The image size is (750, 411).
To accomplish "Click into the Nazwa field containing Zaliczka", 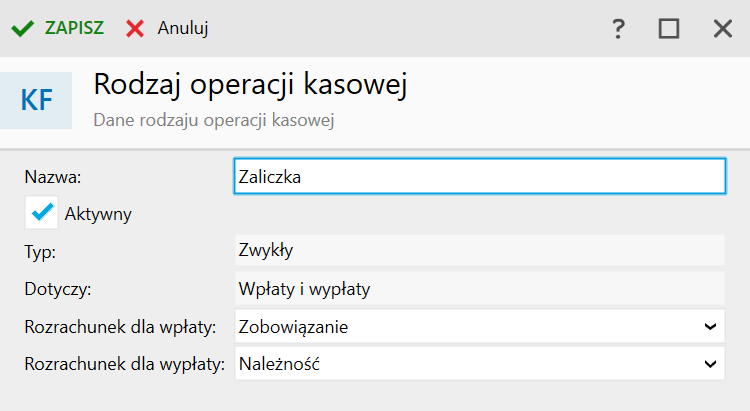I will [x=480, y=177].
